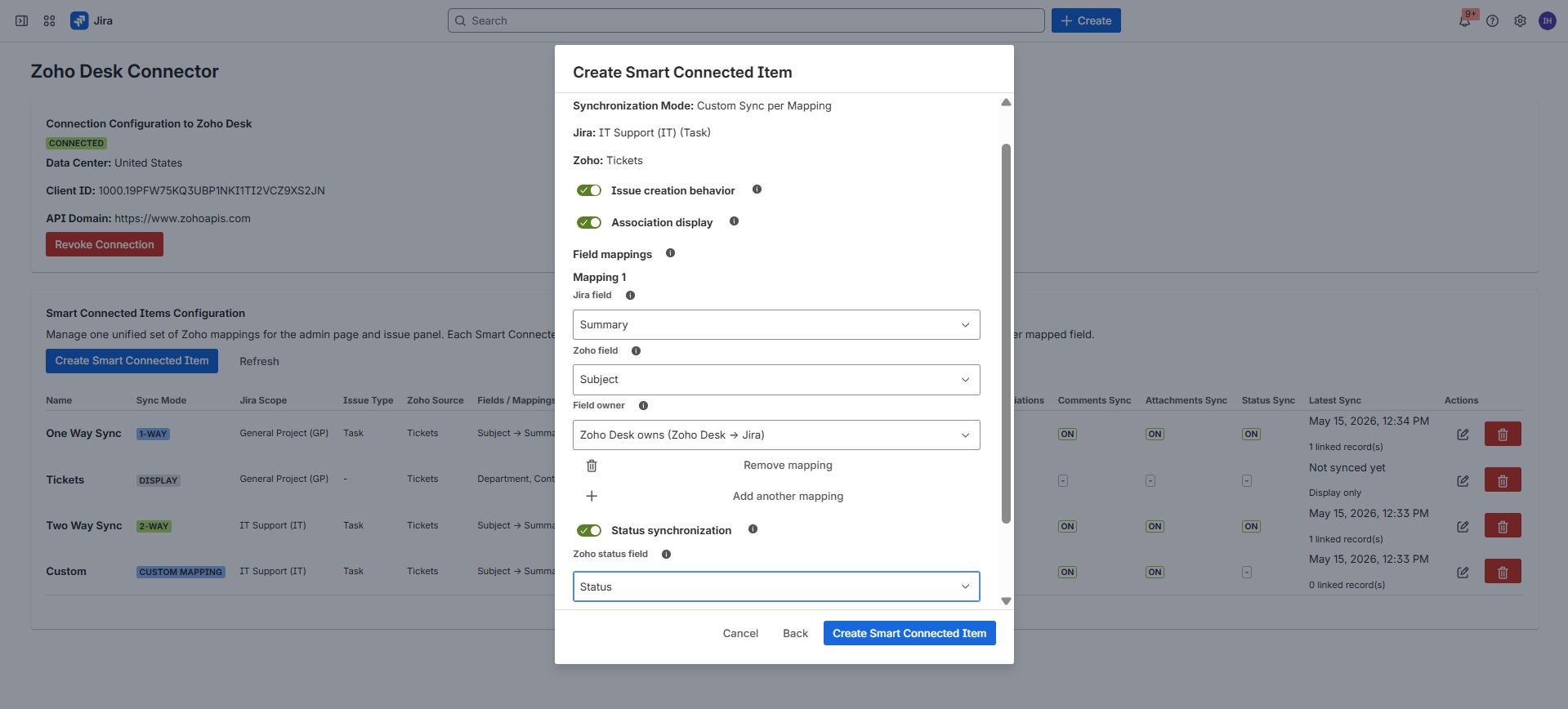The height and width of the screenshot is (709, 1568).
Task: Click Two Way Sync Attachments ON badge
Action: pyautogui.click(x=1155, y=526)
